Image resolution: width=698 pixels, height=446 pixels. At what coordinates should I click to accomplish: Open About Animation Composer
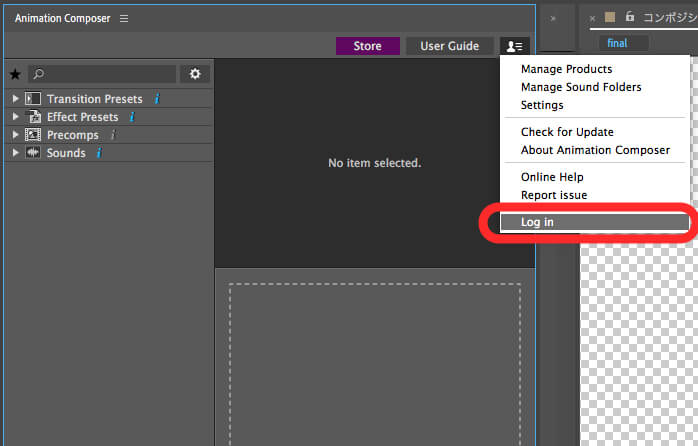coord(595,150)
